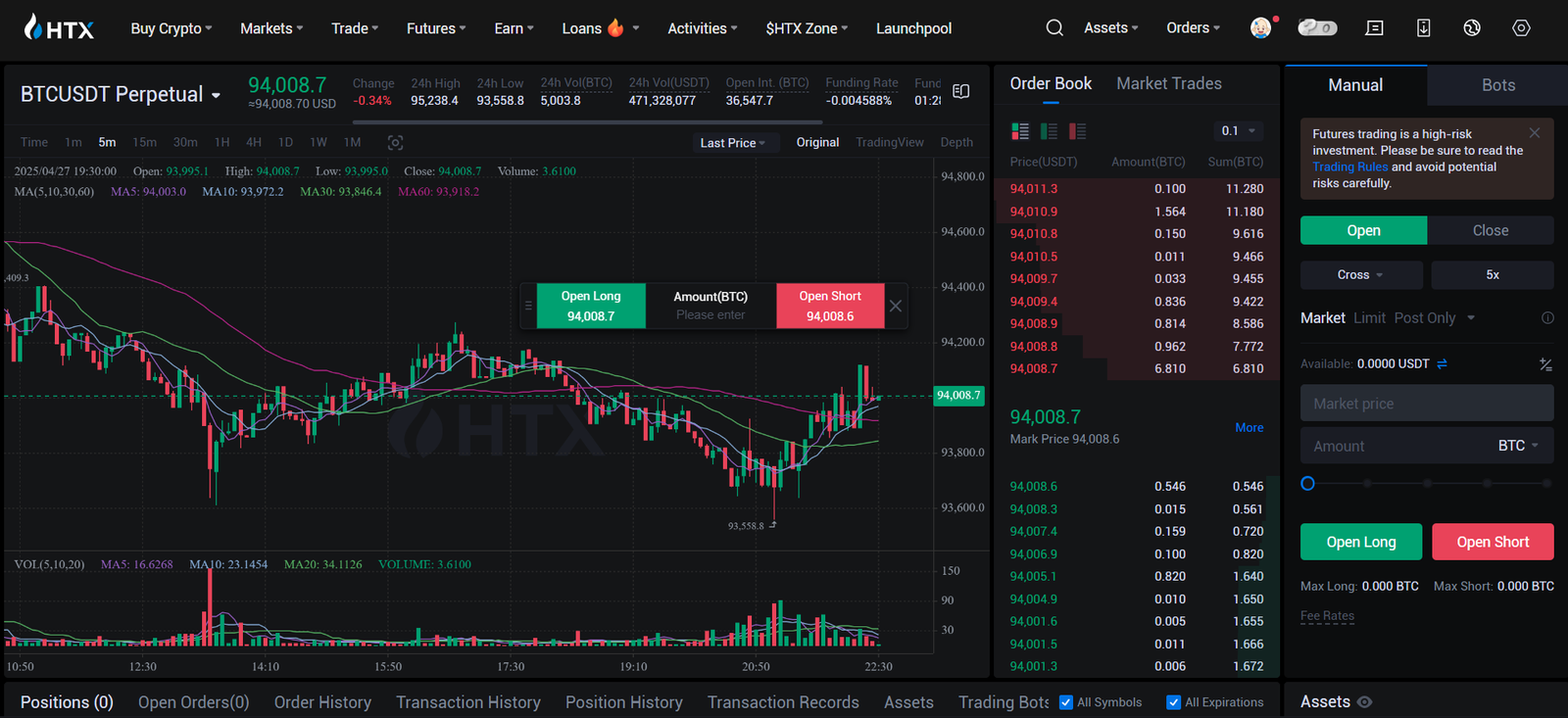
Task: Show asks-only order book layout
Action: pyautogui.click(x=1078, y=131)
